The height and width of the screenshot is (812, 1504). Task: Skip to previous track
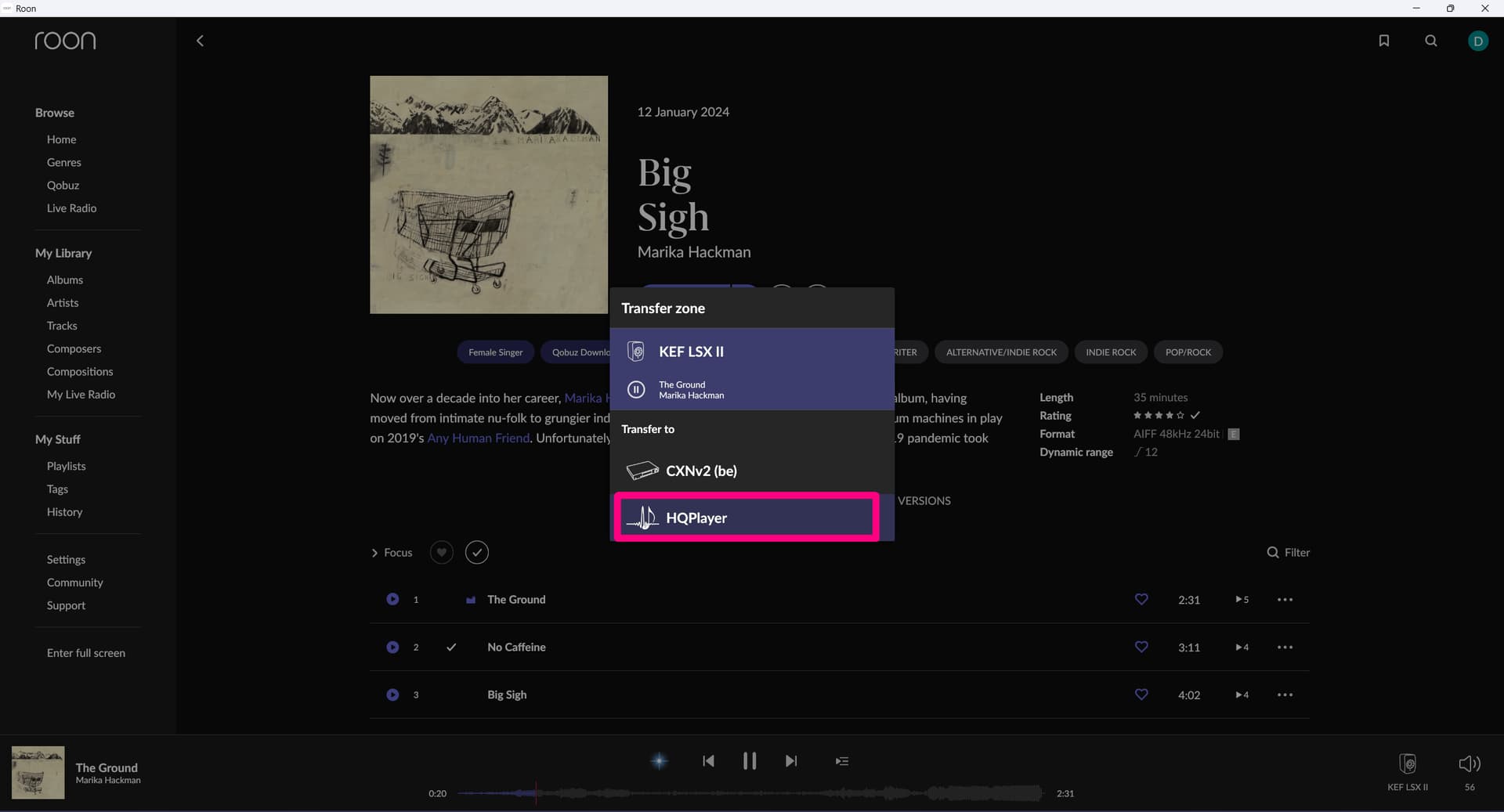[x=708, y=761]
